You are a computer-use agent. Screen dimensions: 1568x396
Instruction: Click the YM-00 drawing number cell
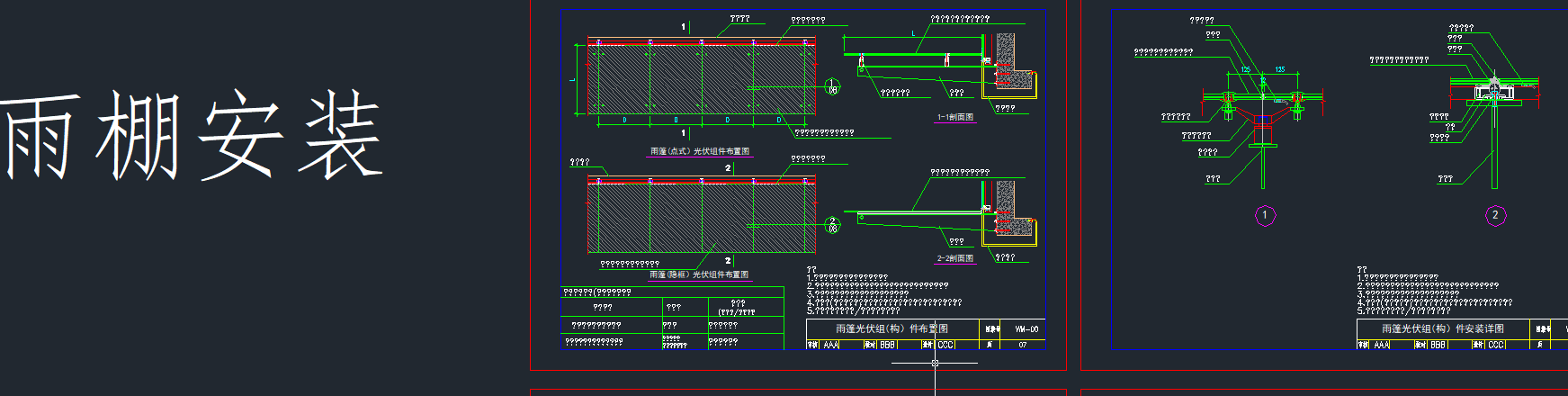[x=1026, y=329]
